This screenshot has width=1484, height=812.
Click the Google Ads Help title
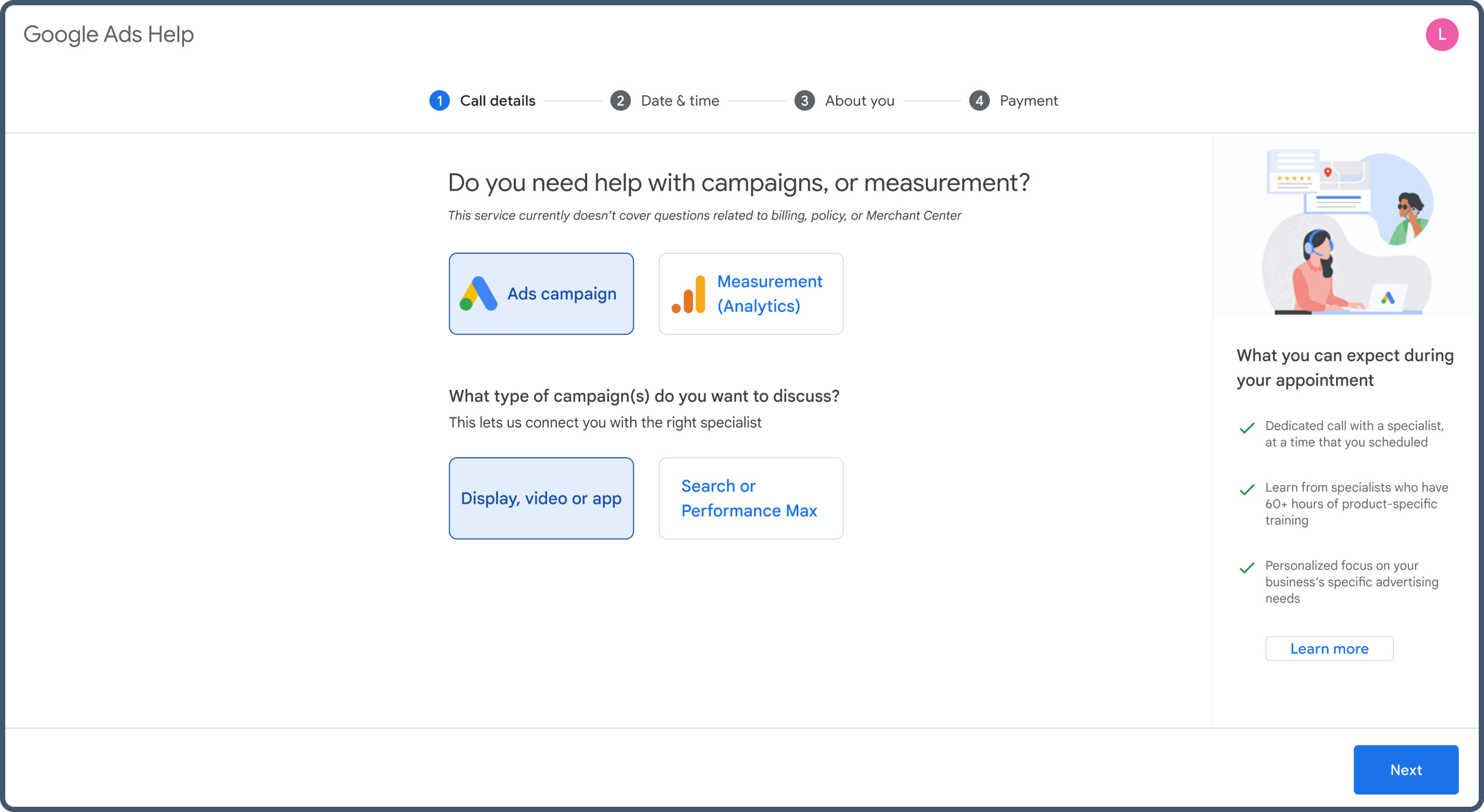[x=108, y=35]
